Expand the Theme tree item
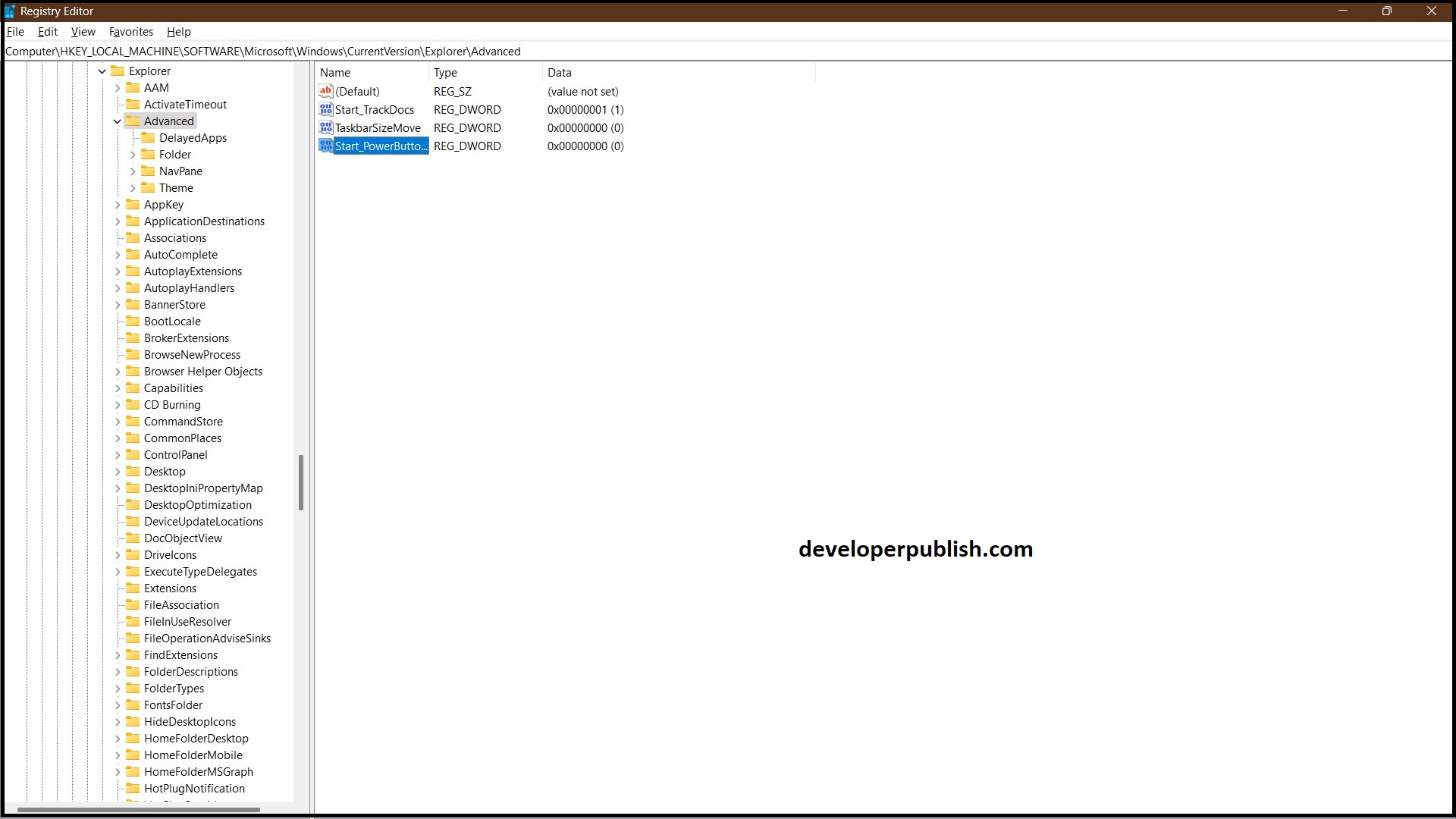Viewport: 1456px width, 819px height. click(x=133, y=187)
